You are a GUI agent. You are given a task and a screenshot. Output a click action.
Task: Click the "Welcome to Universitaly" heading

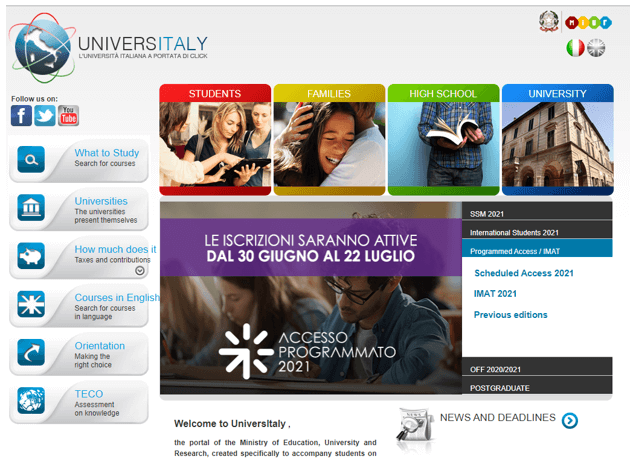(232, 424)
